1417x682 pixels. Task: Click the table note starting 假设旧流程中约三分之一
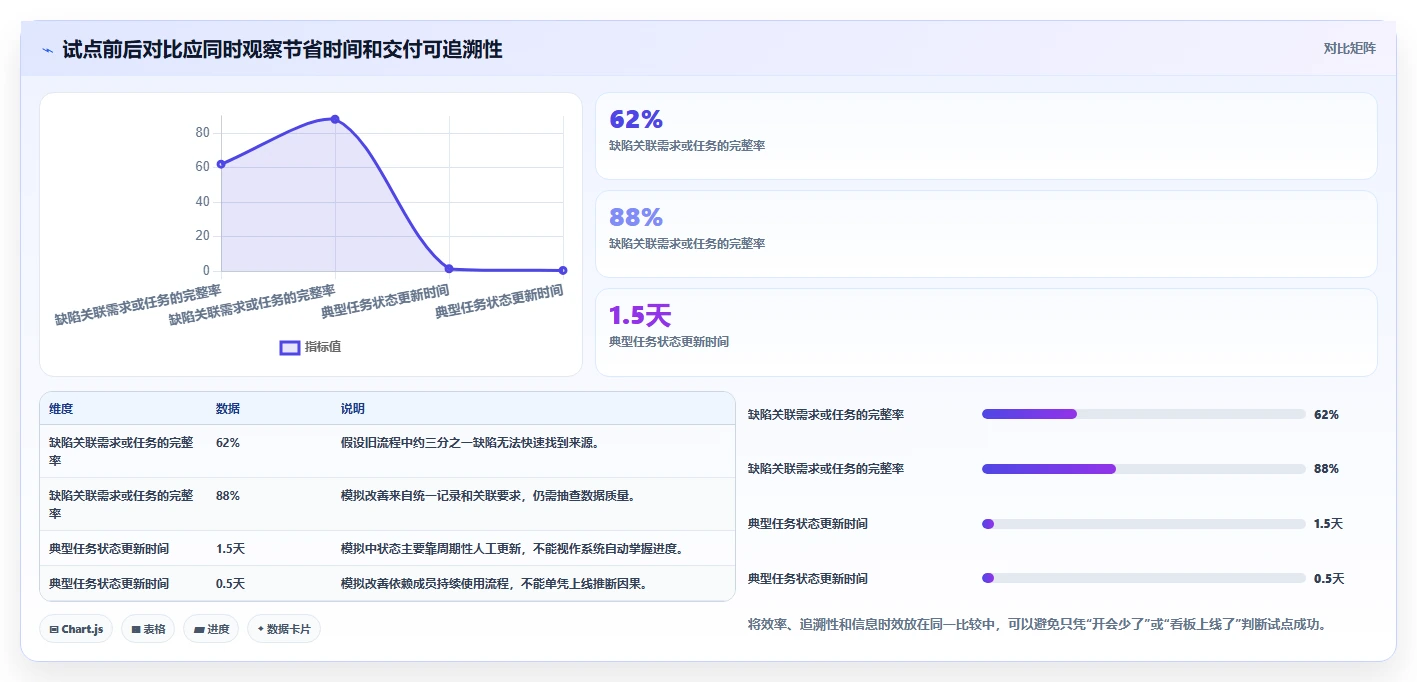(470, 442)
